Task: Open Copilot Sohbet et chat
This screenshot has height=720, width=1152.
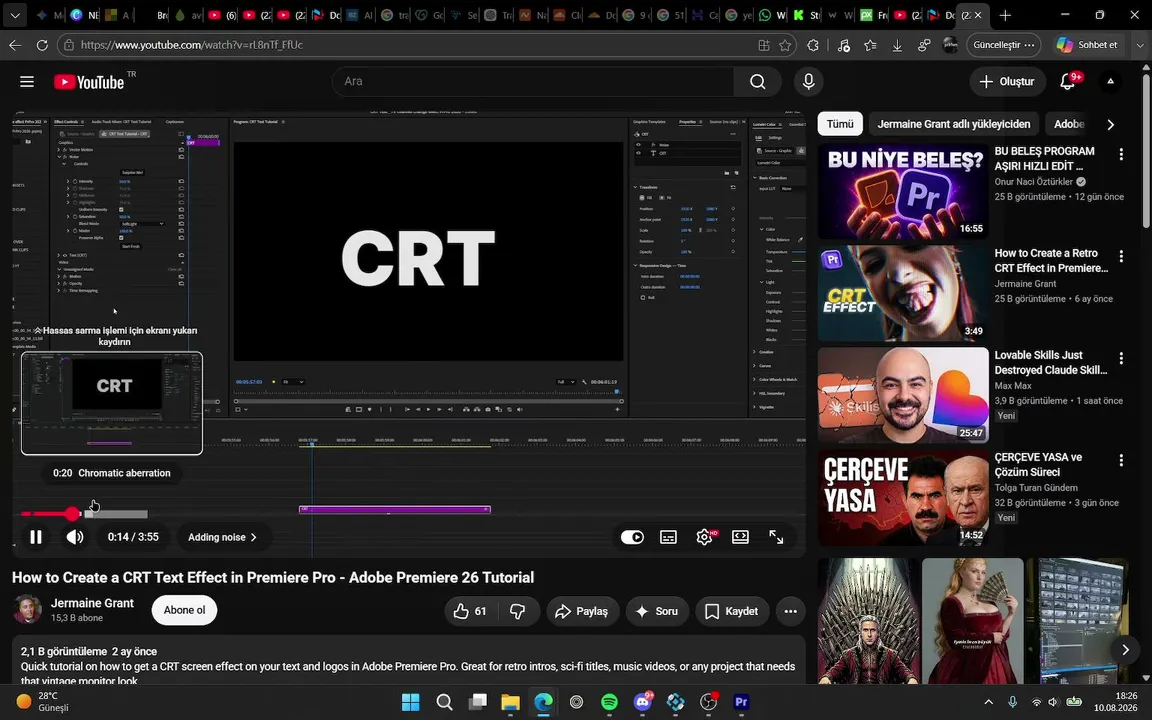Action: tap(1087, 45)
